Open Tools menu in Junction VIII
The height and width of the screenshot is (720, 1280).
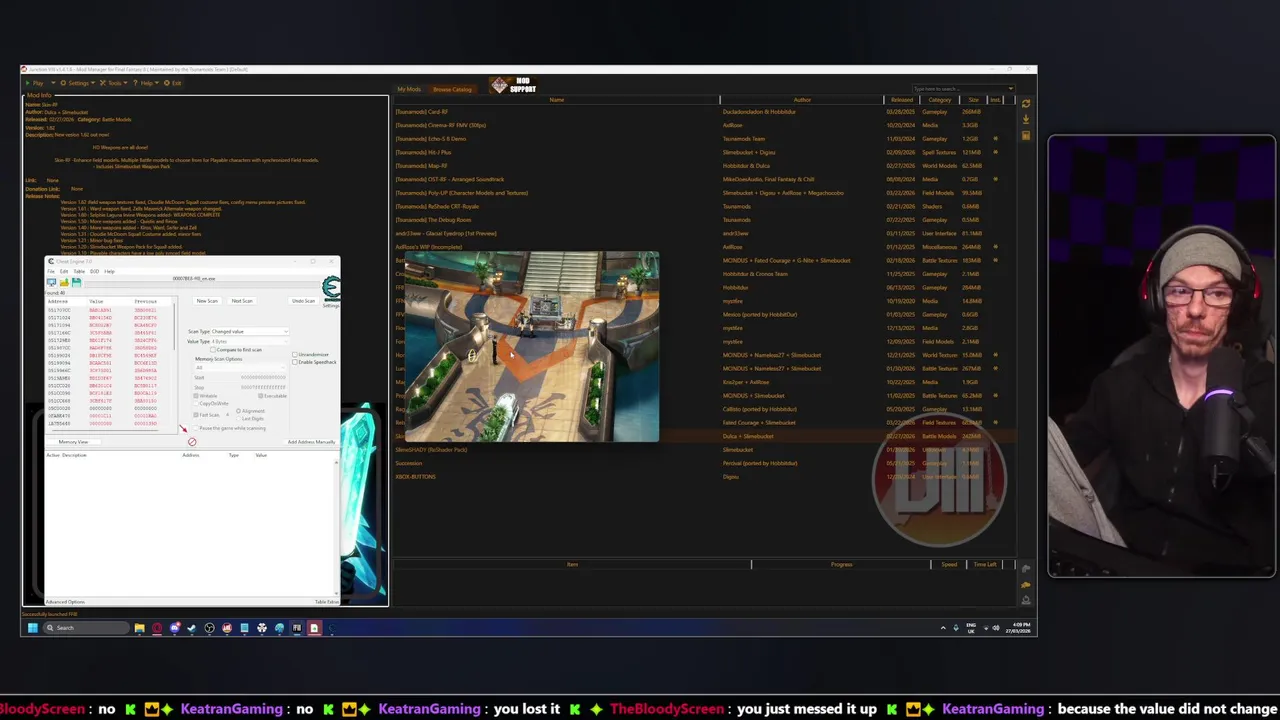(113, 83)
